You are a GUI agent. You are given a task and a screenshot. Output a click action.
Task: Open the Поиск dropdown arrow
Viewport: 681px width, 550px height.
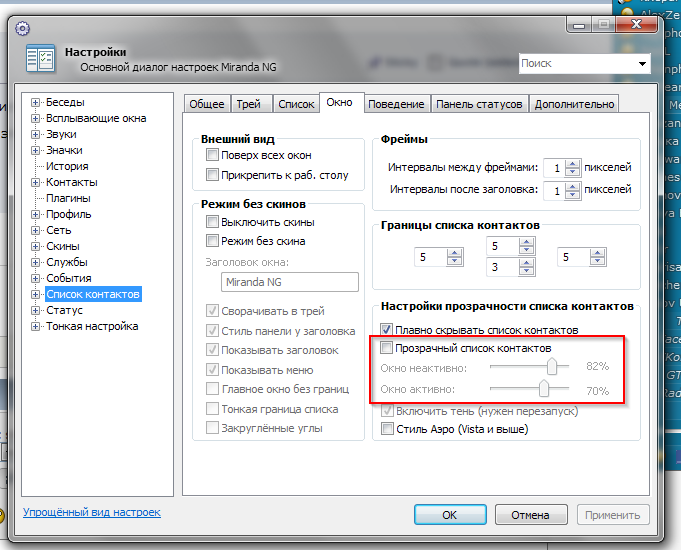click(642, 63)
